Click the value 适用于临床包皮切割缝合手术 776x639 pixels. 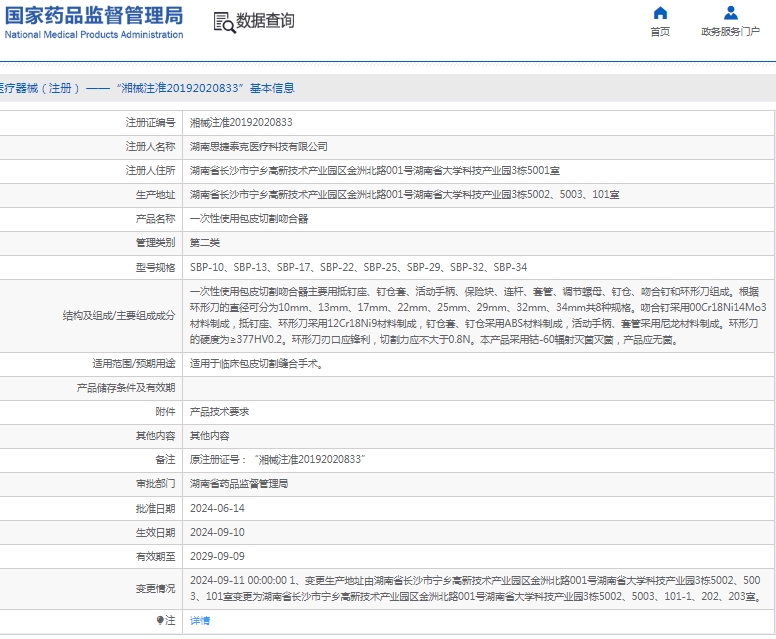click(x=257, y=364)
